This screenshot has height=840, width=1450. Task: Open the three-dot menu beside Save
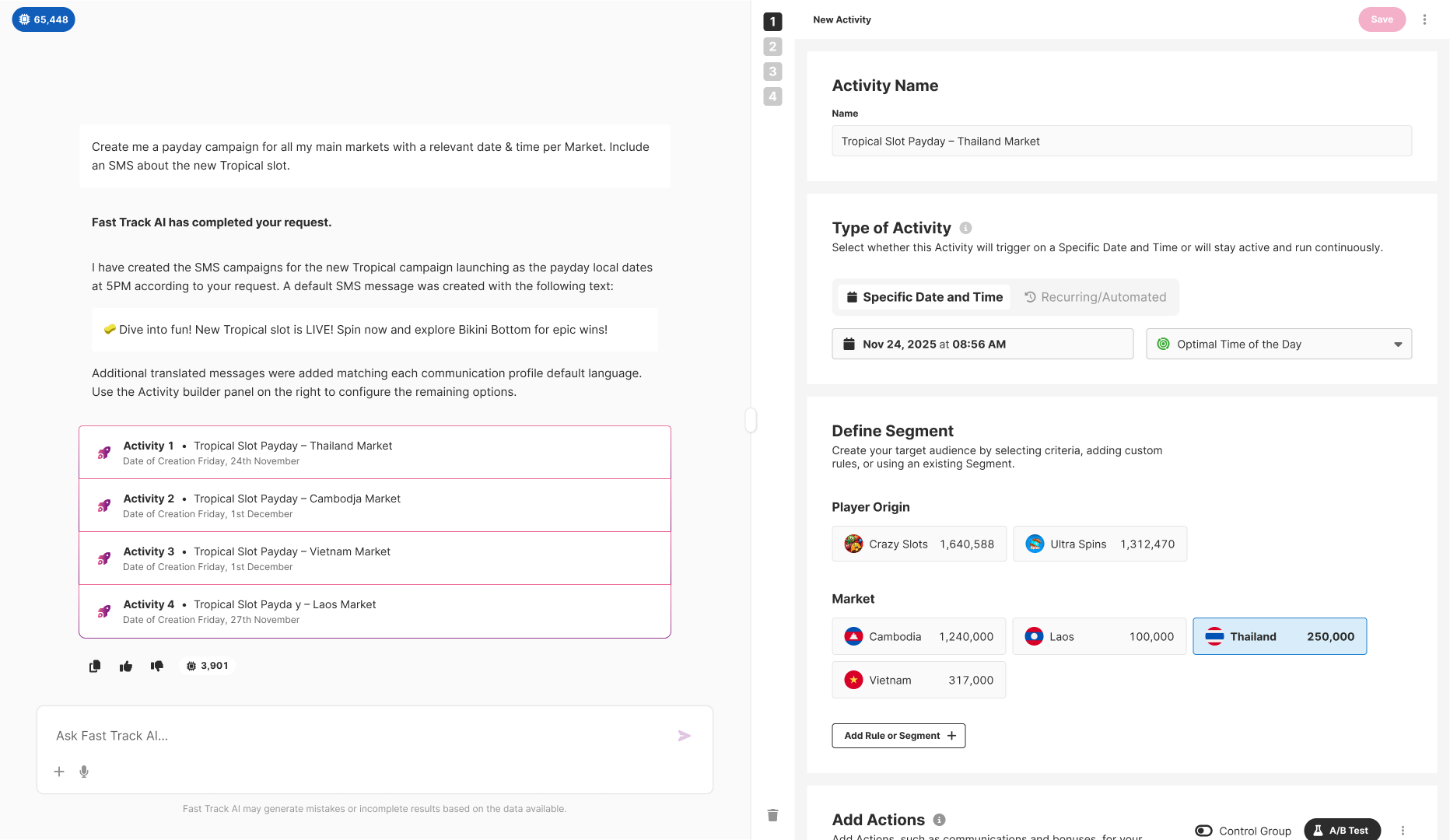(1425, 19)
